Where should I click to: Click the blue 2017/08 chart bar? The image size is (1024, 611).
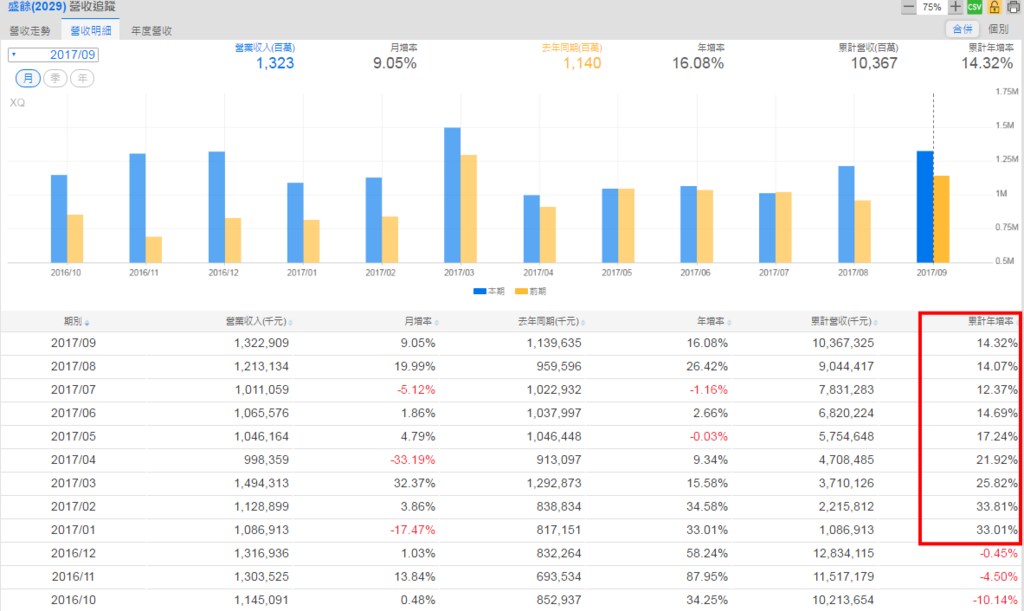tap(846, 214)
